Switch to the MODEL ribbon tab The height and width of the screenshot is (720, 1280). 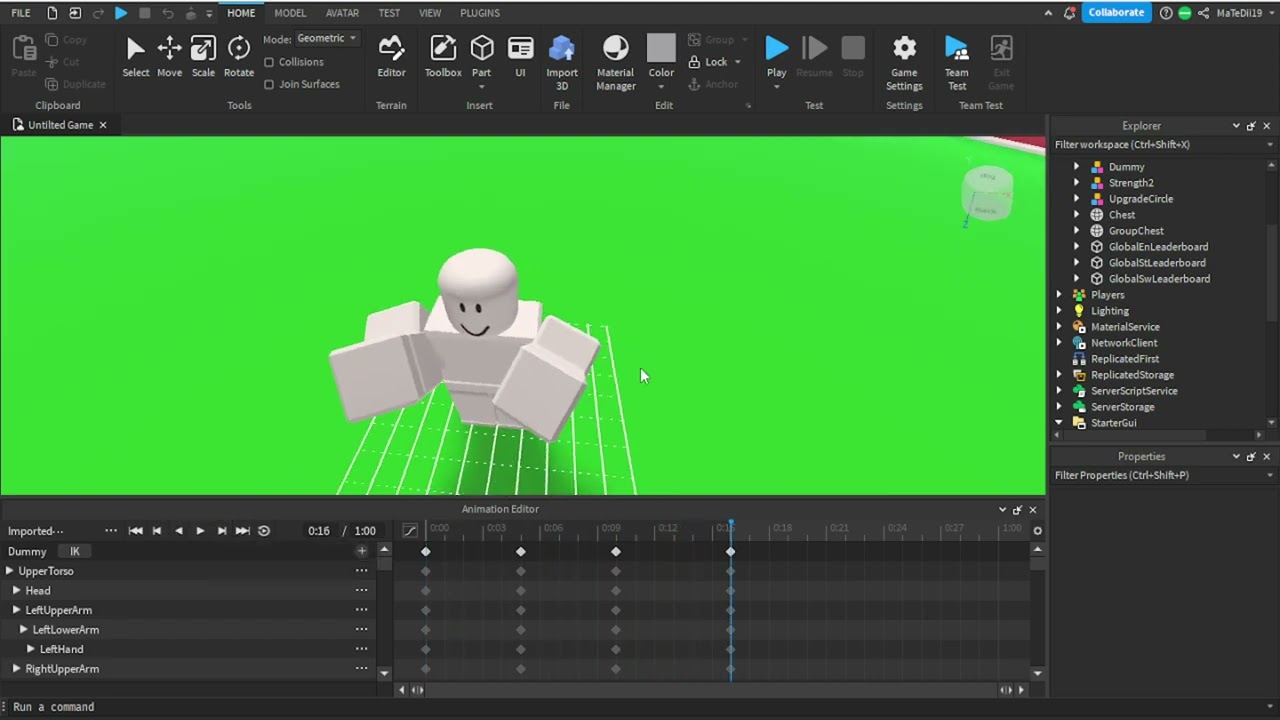(290, 13)
